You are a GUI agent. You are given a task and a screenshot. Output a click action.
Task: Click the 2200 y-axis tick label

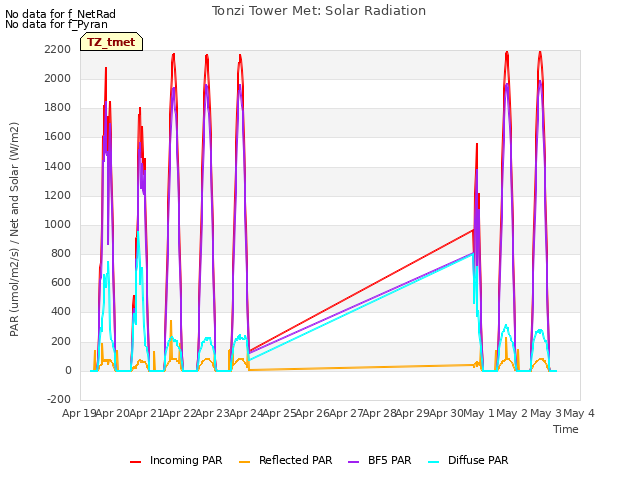(x=58, y=49)
